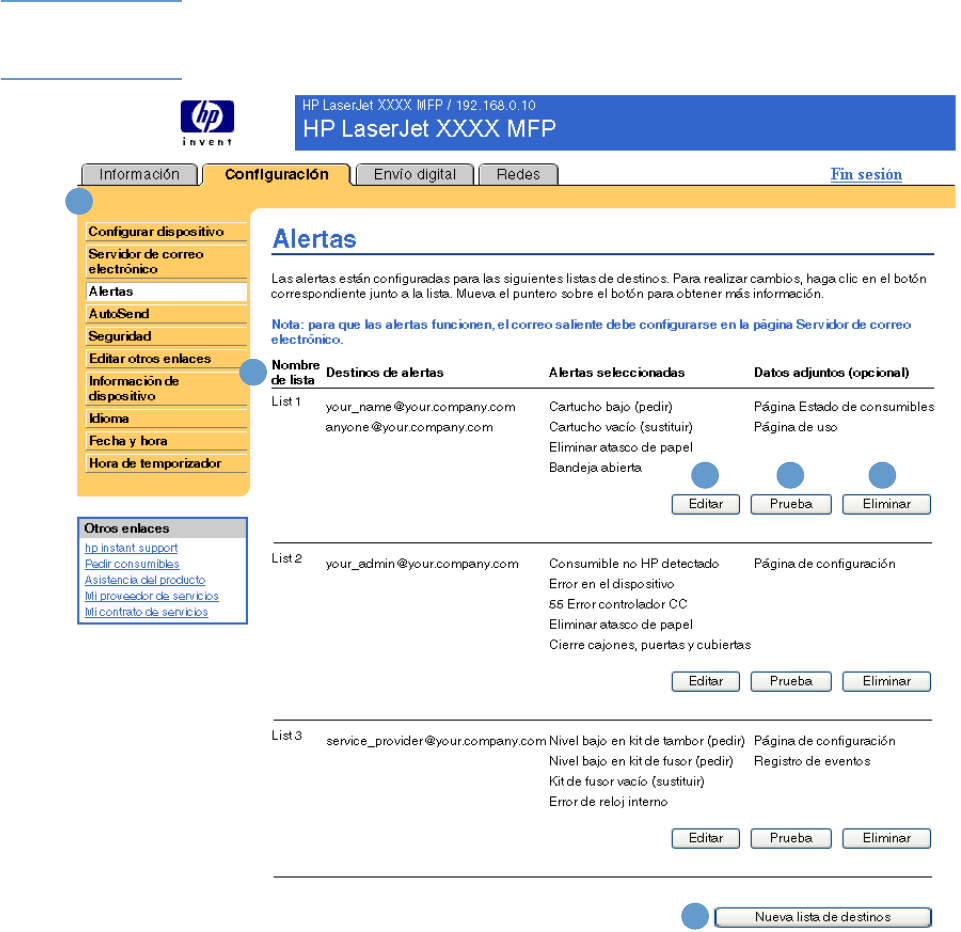Click Editar for List 3
The height and width of the screenshot is (932, 961).
click(705, 838)
